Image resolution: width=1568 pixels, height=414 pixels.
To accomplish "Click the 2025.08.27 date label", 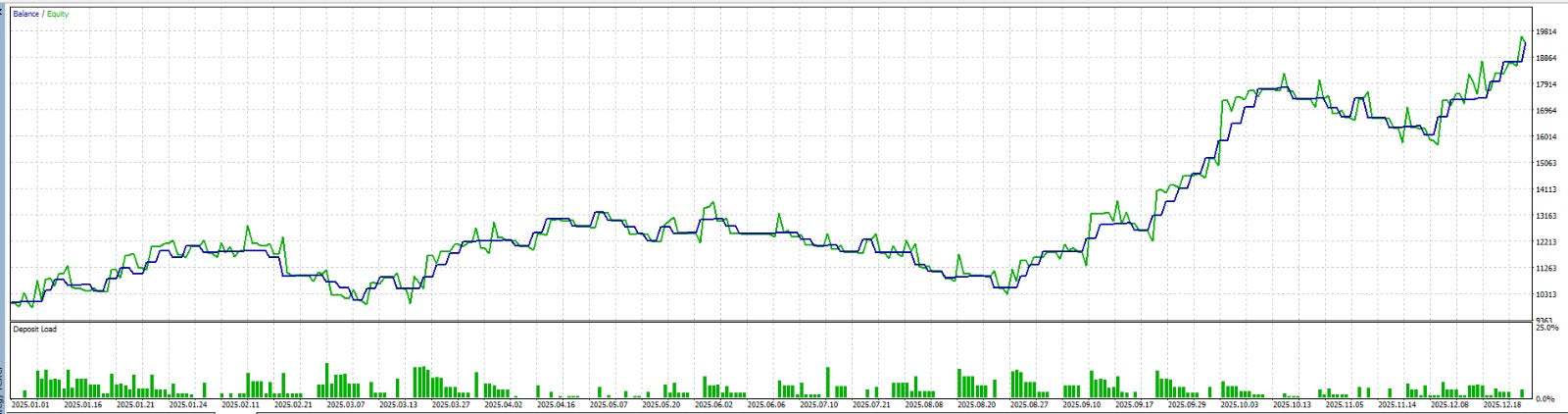I will pos(1030,404).
